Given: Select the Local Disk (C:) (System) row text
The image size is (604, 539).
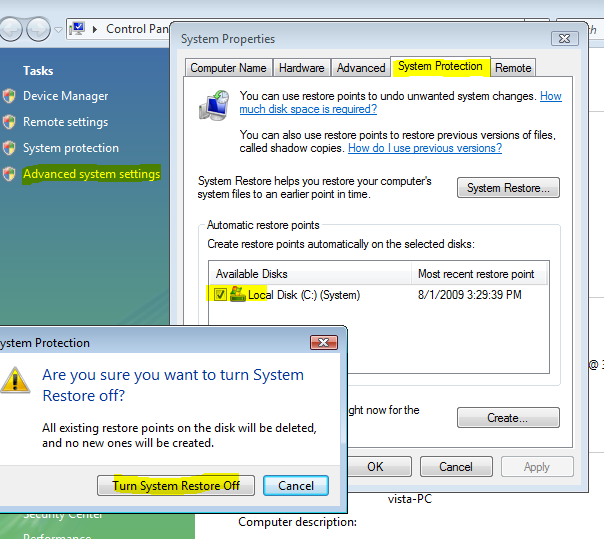Looking at the screenshot, I should 304,295.
